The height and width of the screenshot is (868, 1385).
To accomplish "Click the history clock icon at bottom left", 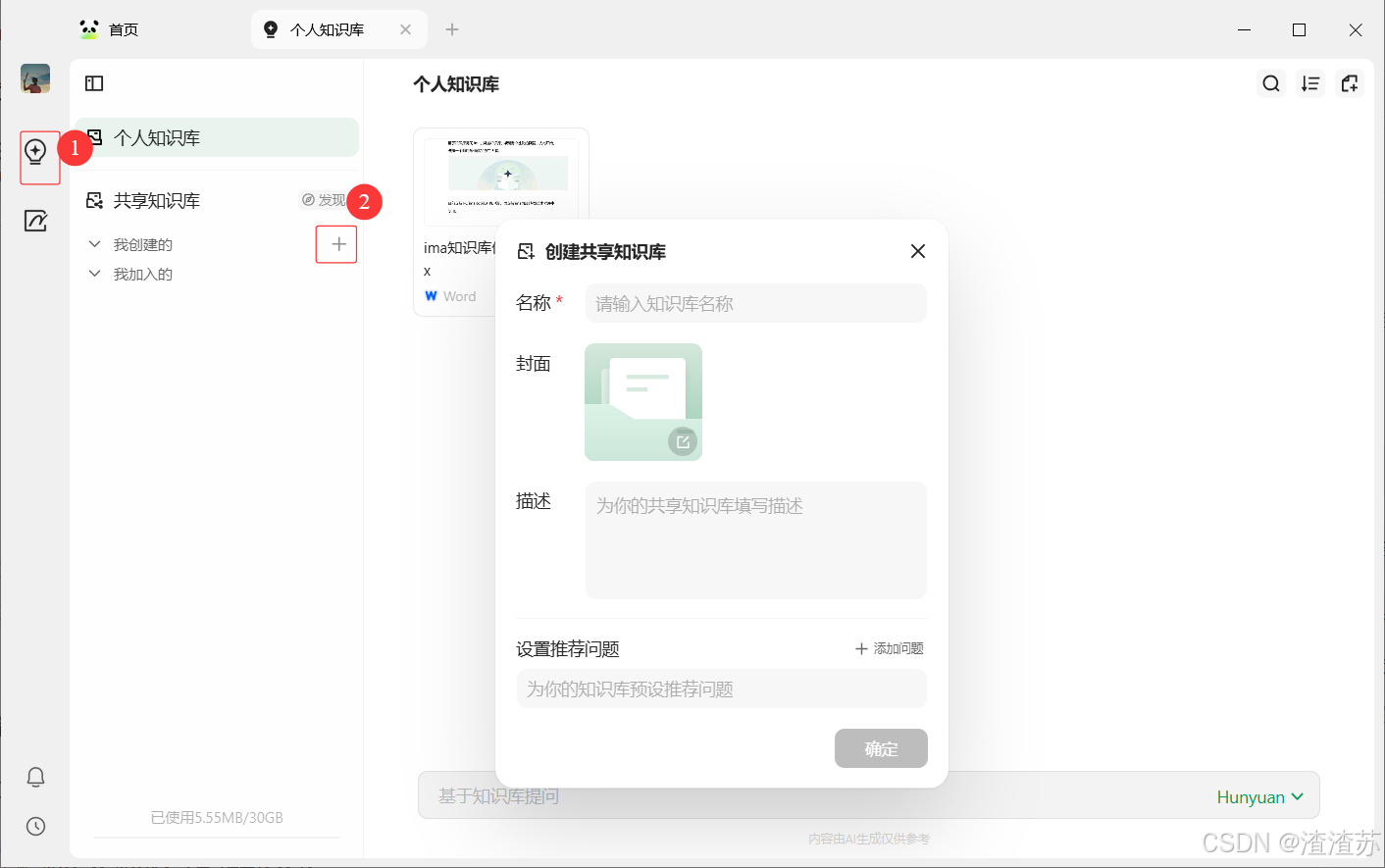I will 36,826.
